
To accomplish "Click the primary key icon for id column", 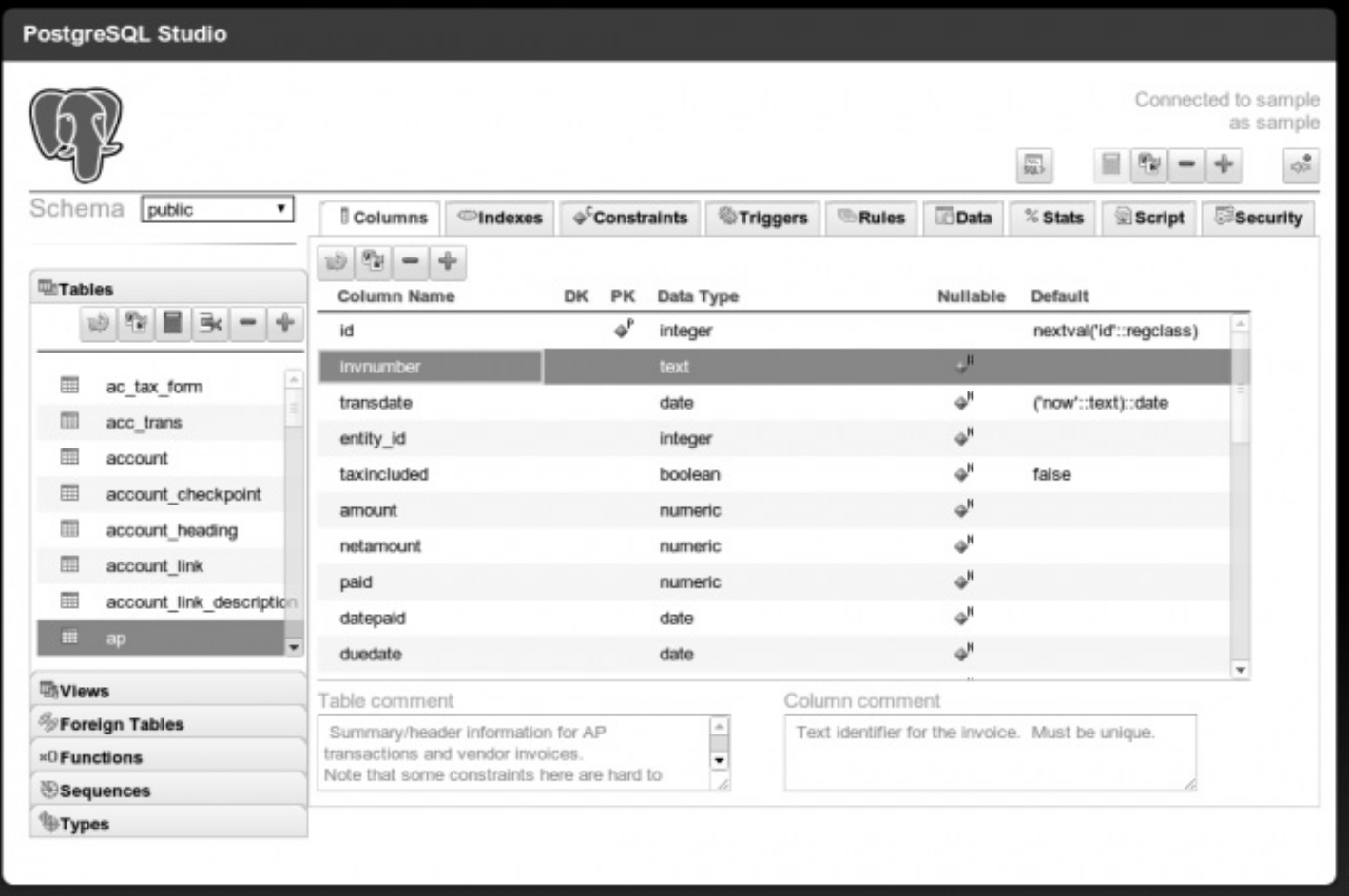I will coord(623,330).
